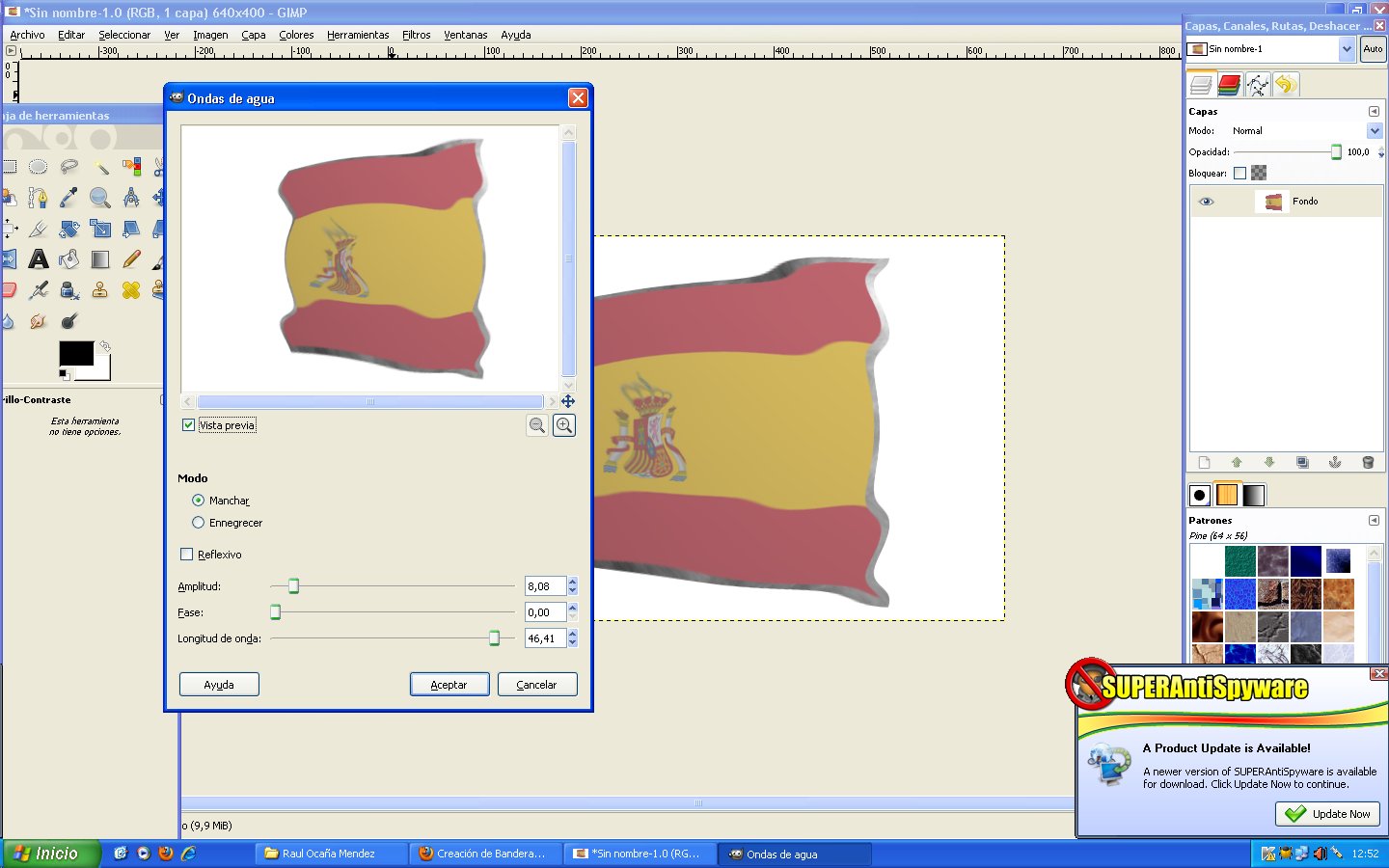Open the Archivo menu

click(x=27, y=35)
